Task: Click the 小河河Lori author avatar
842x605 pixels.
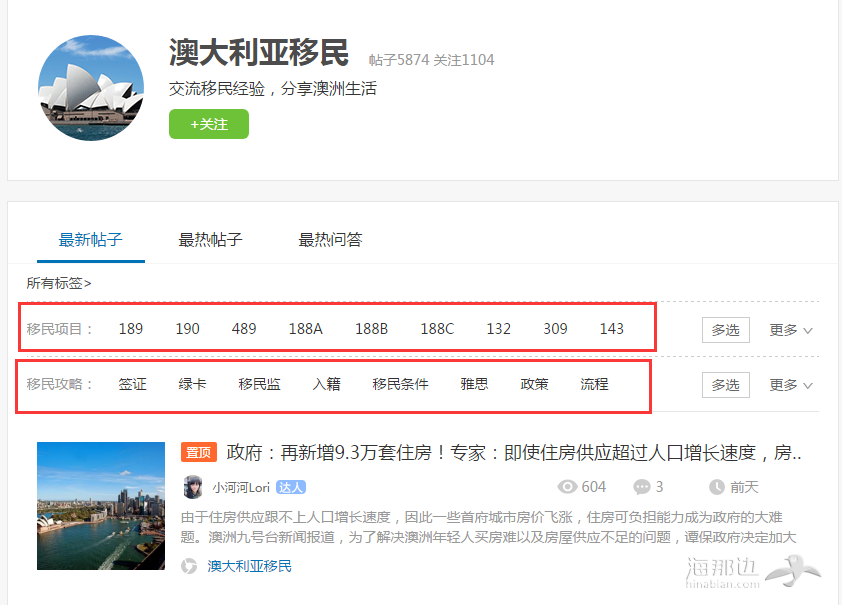Action: (193, 487)
